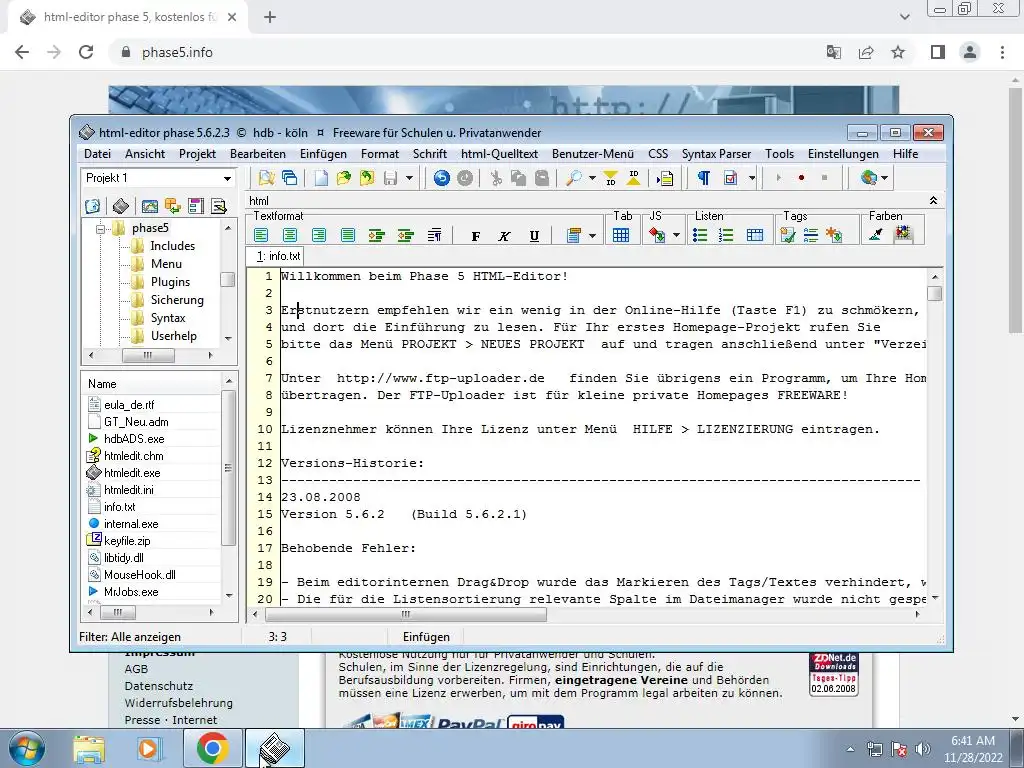1024x768 pixels.
Task: Click the align left text icon
Action: [x=261, y=235]
